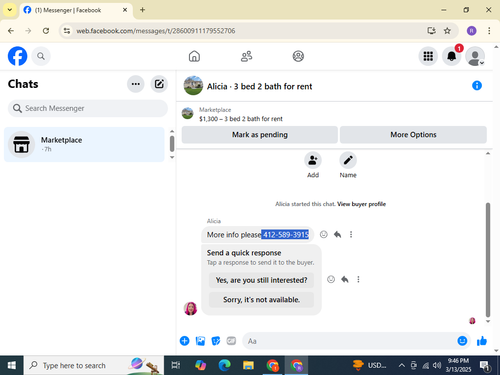
Task: Click the listing thumbnail in chat header
Action: 193,86
